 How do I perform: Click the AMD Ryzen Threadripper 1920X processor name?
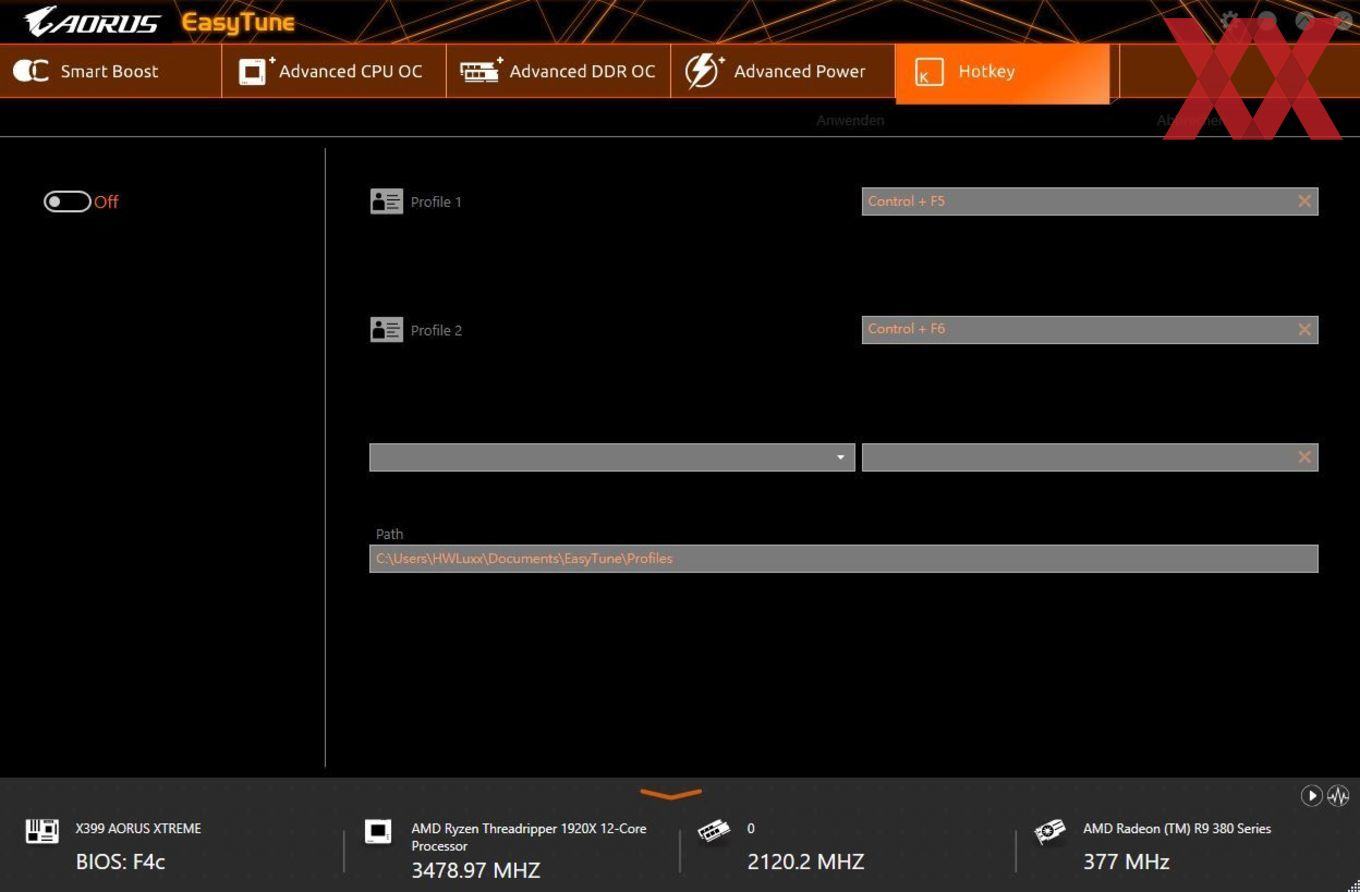529,837
